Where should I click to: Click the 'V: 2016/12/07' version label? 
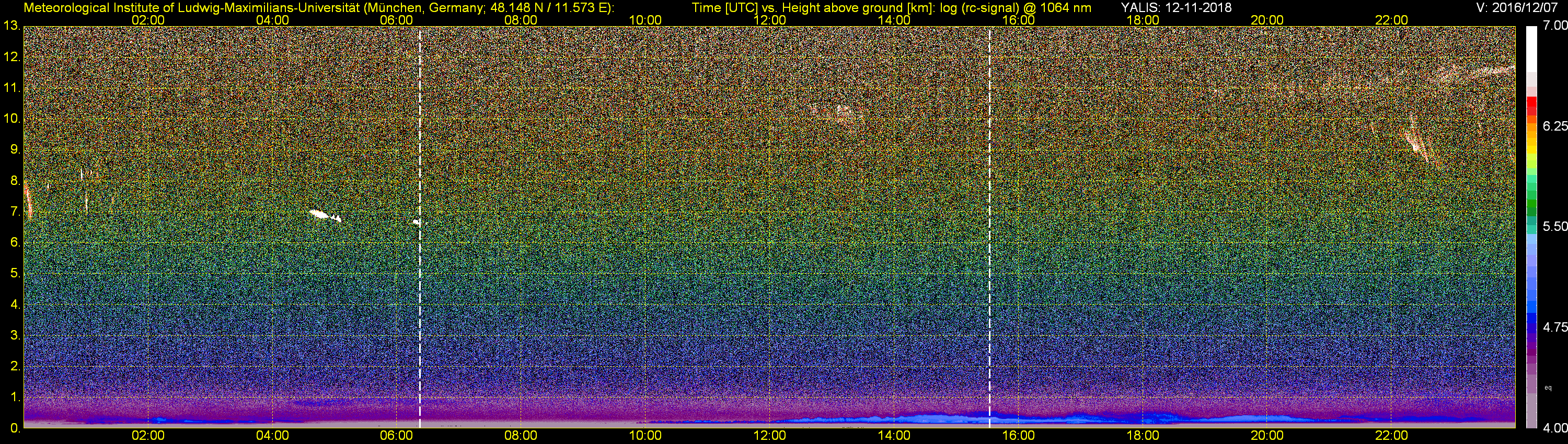pos(1516,7)
